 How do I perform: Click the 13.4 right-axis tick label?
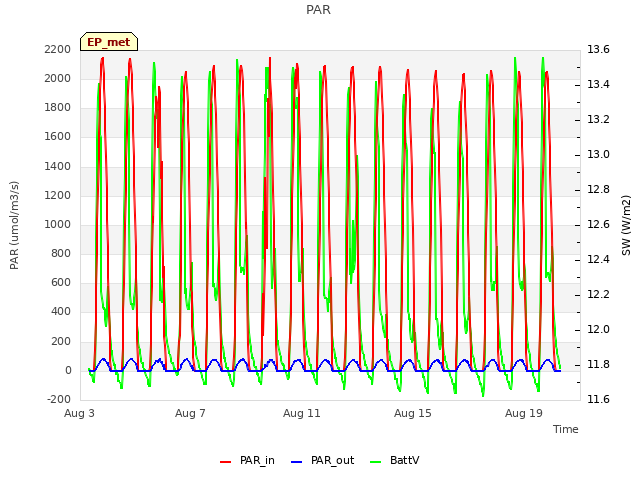598,84
